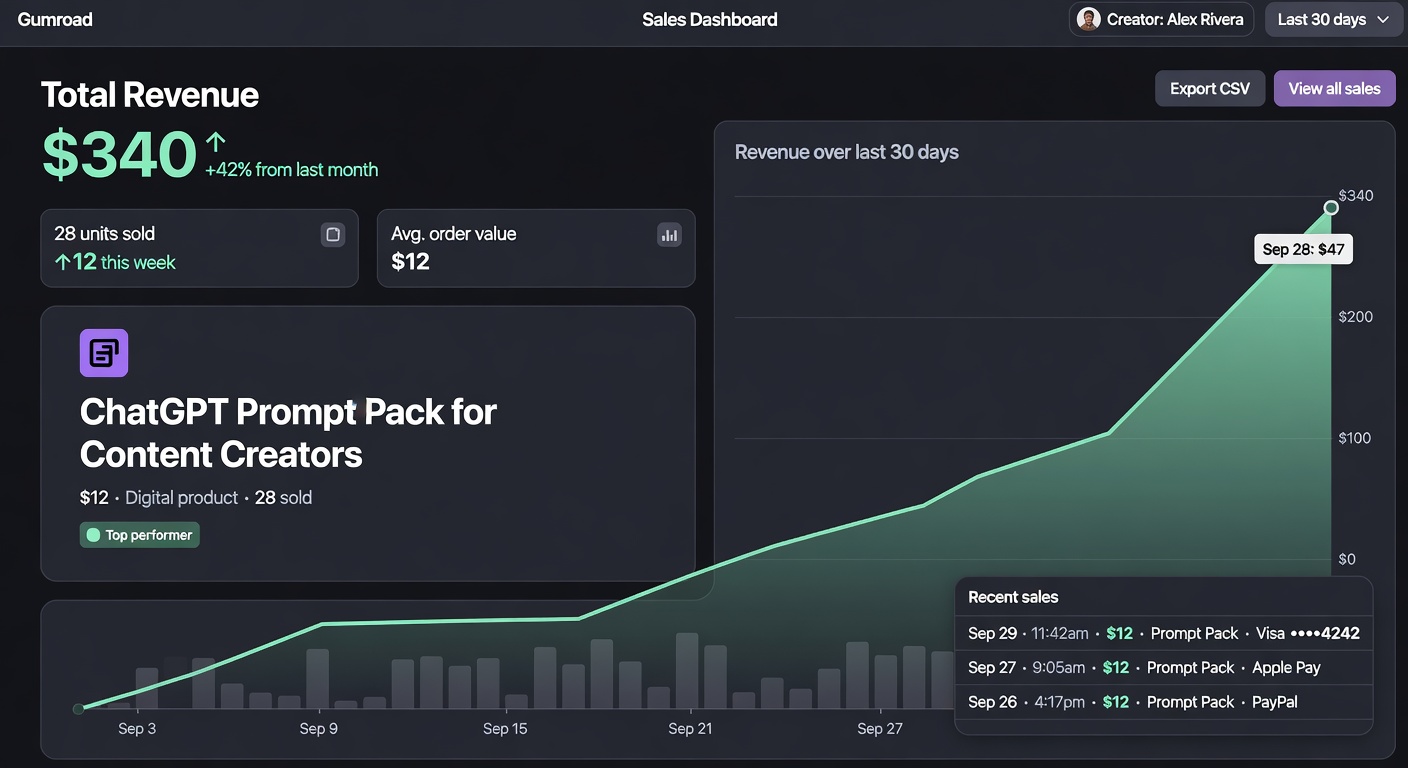Click the Sep 3 axis label

(x=137, y=729)
